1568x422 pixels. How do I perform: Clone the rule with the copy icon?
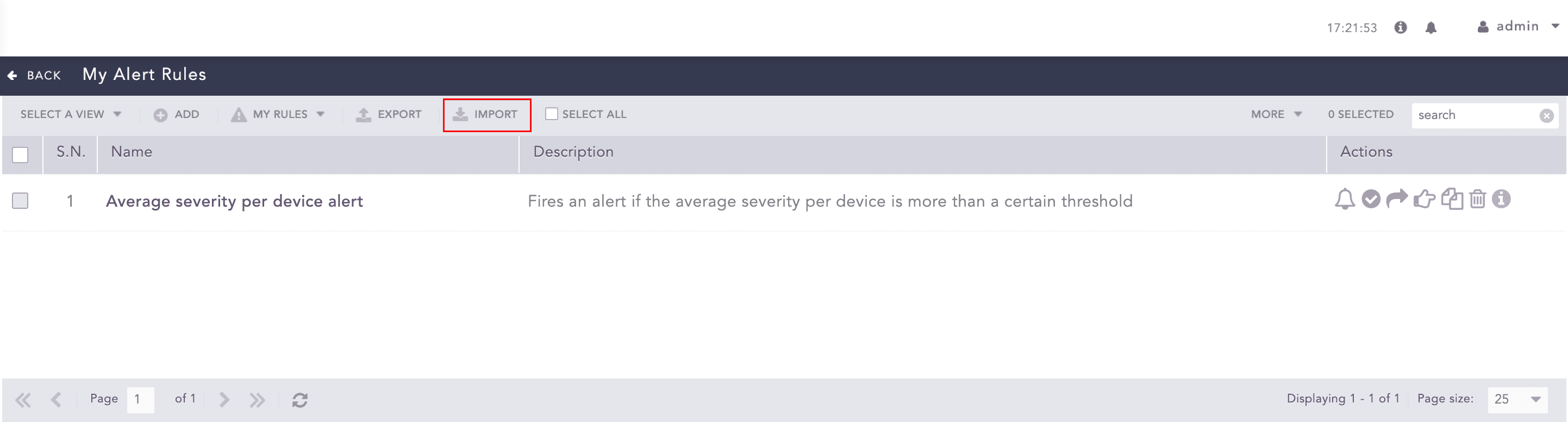1452,199
